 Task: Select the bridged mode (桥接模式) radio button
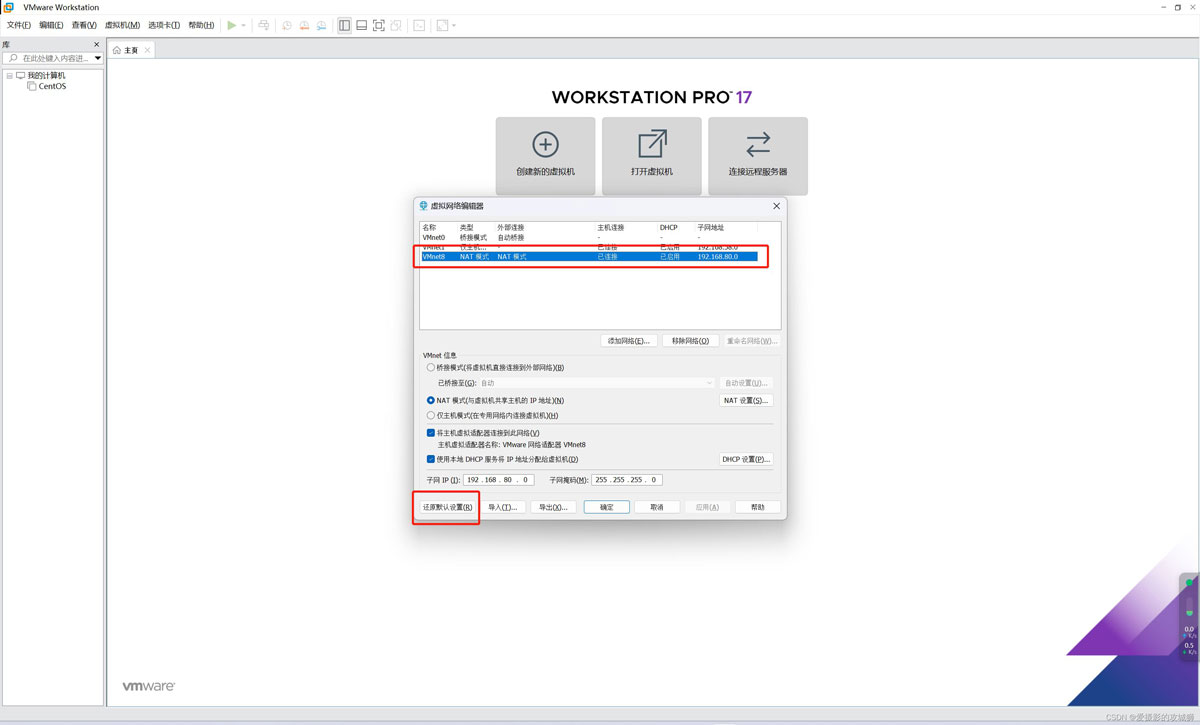(x=431, y=368)
